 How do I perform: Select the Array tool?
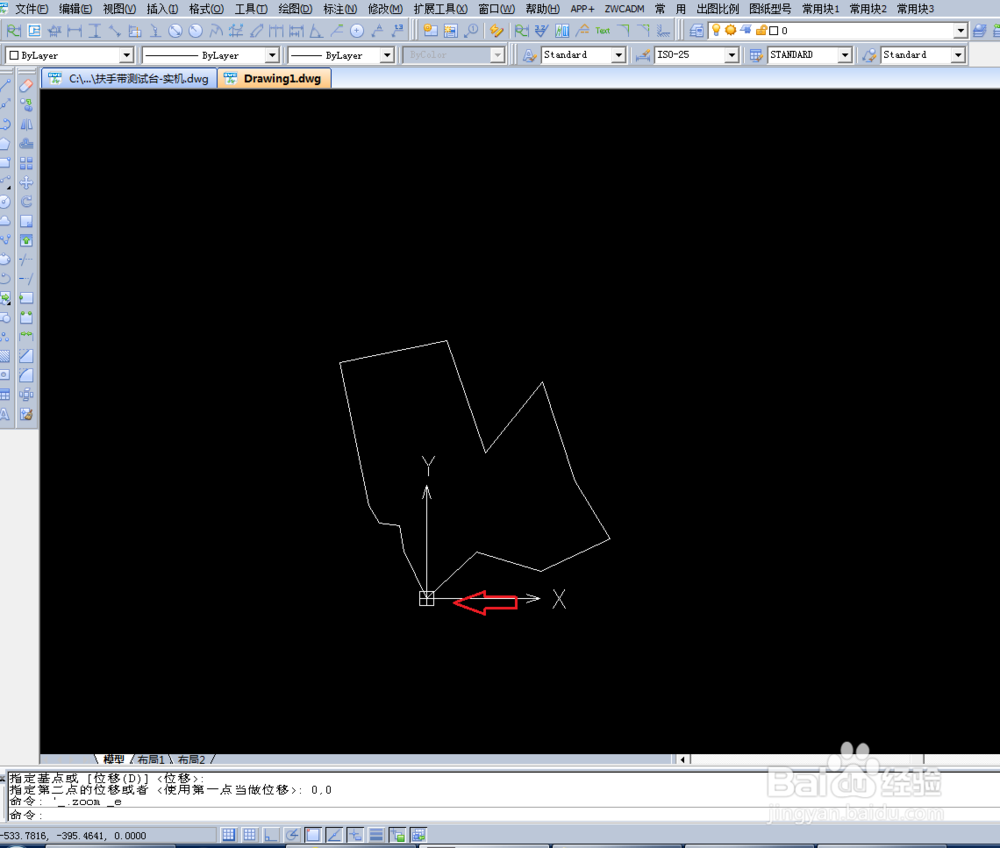pos(26,163)
